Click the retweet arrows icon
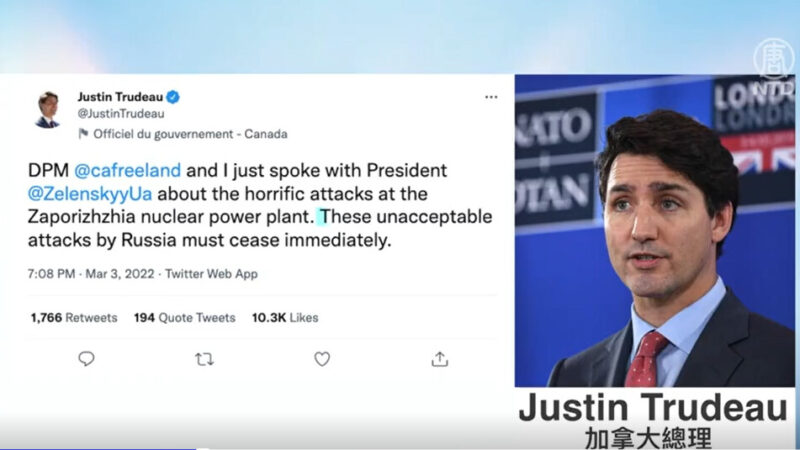Screen dimensions: 800x450 click(204, 359)
